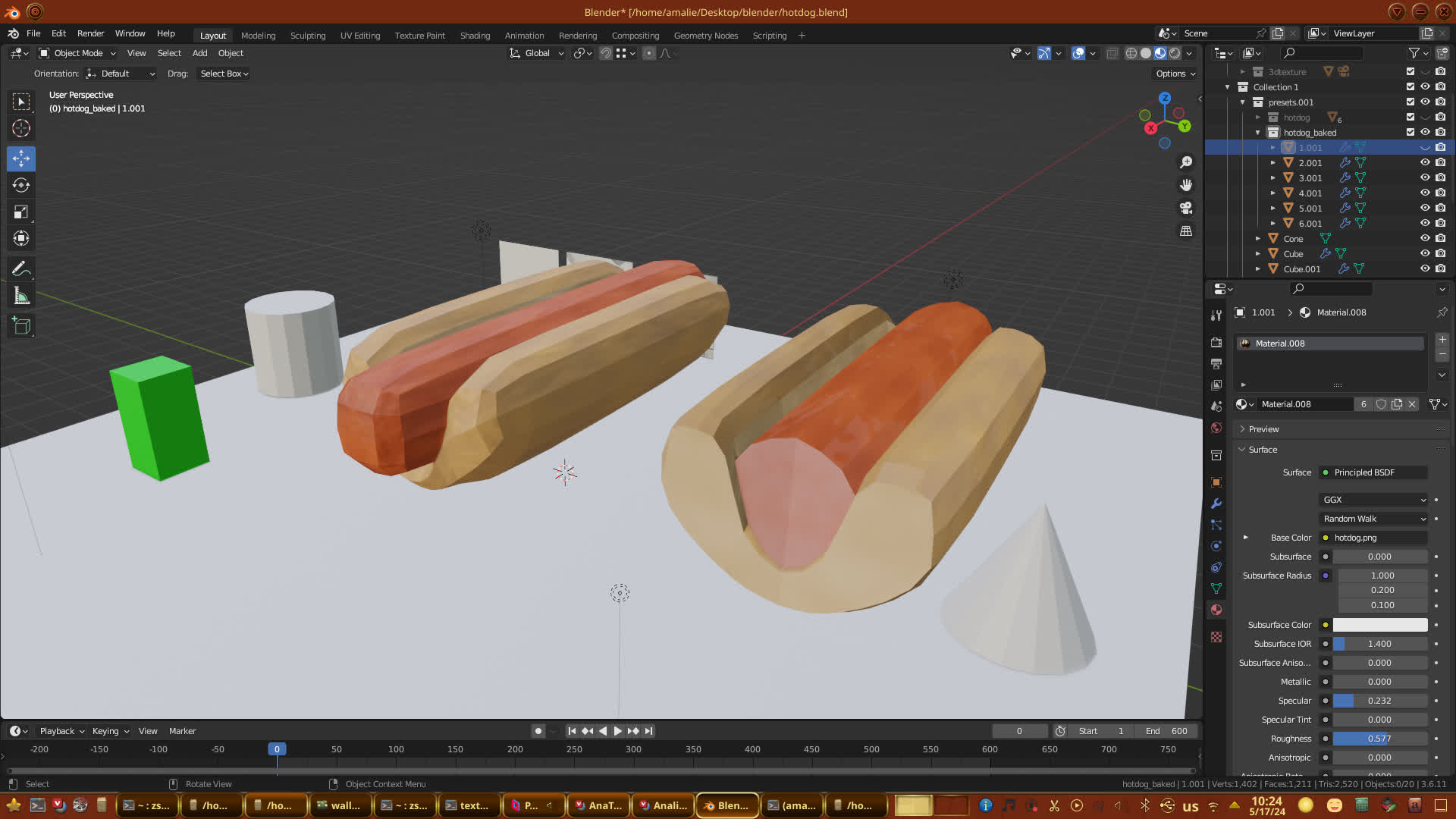The width and height of the screenshot is (1456, 819).
Task: Click the Roughness slider
Action: coord(1379,739)
